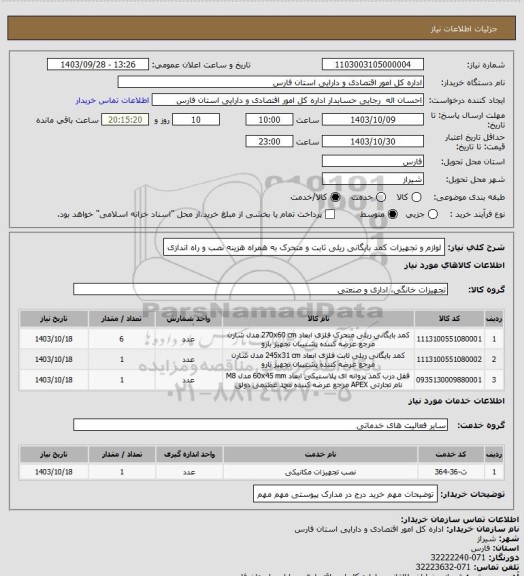Click the 270x60 cm movable cabinet item name
The image size is (524, 576).
318,339
